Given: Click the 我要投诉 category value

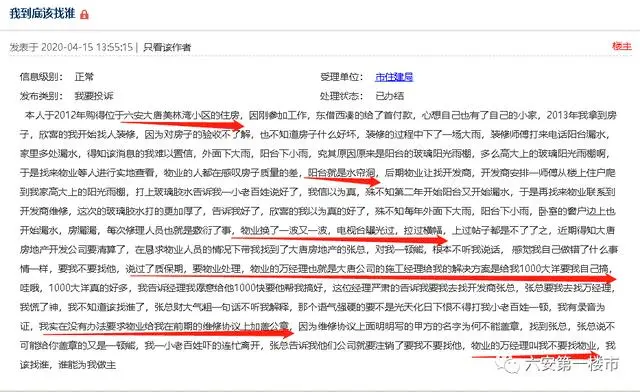Looking at the screenshot, I should tap(94, 96).
